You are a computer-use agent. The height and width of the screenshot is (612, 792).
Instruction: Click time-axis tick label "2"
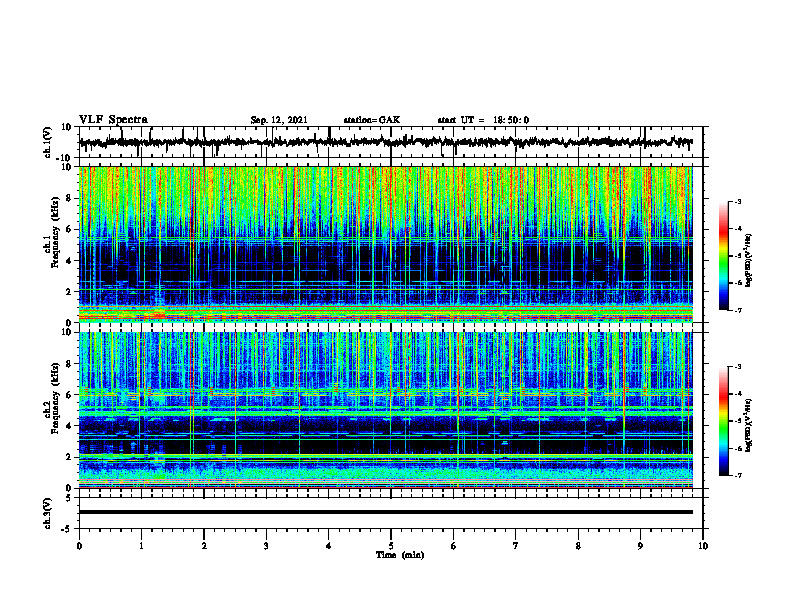tap(204, 546)
